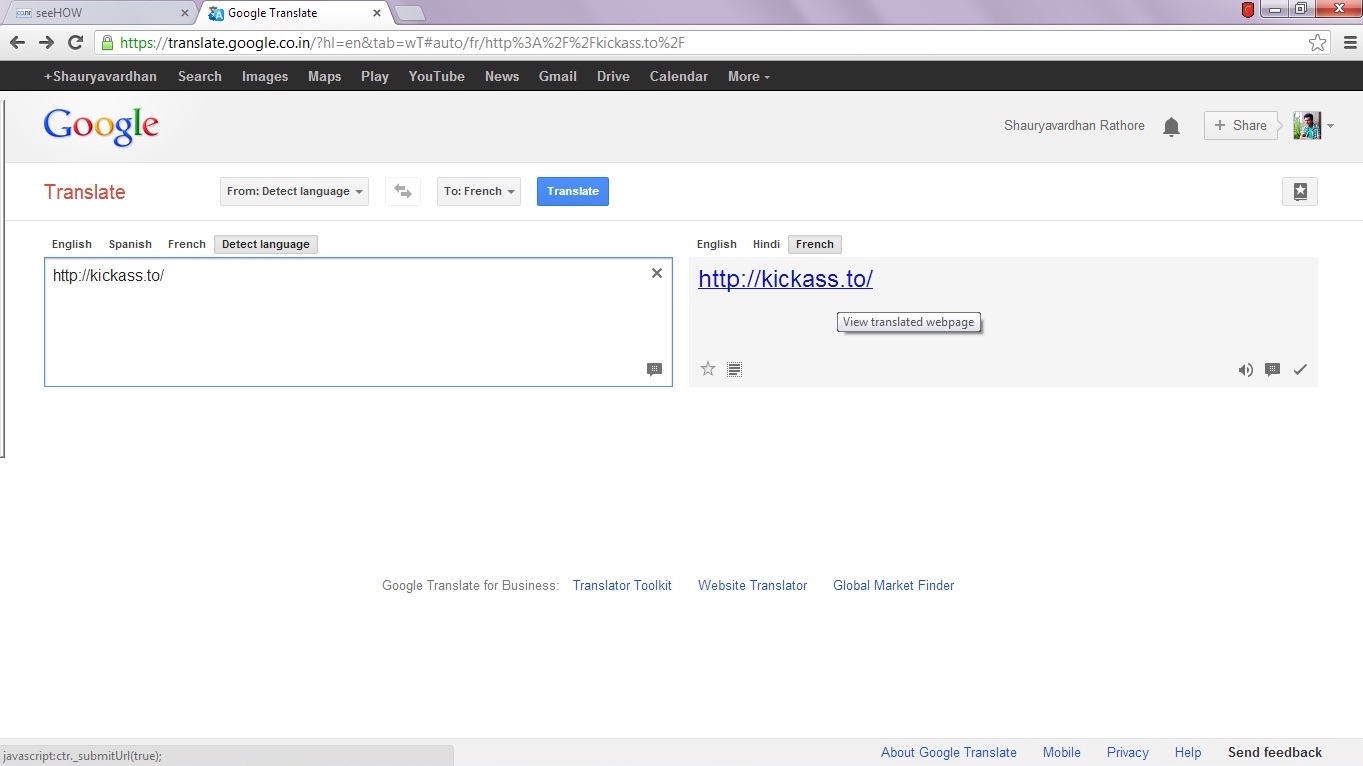Rate the translation with the checkmark icon
1363x766 pixels.
1300,369
